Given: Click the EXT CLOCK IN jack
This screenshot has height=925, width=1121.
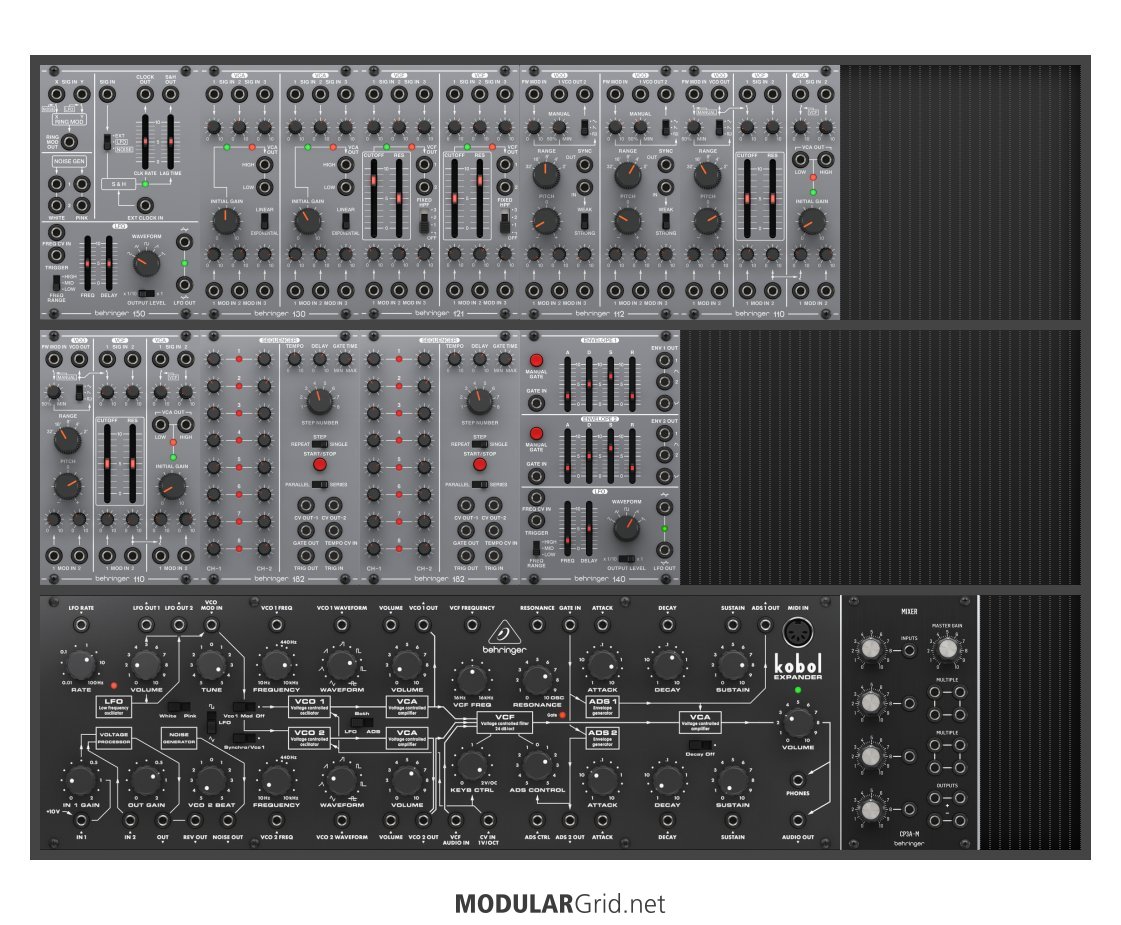Looking at the screenshot, I should tap(145, 207).
